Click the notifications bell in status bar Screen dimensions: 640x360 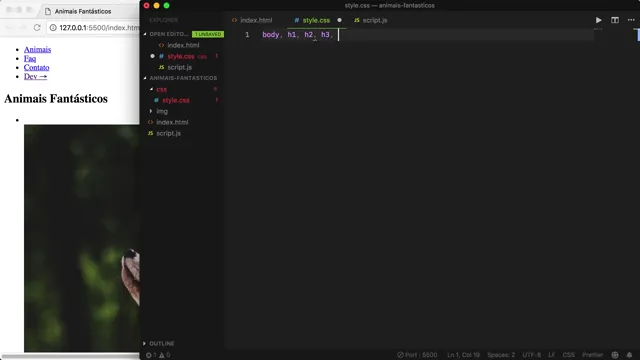629,355
